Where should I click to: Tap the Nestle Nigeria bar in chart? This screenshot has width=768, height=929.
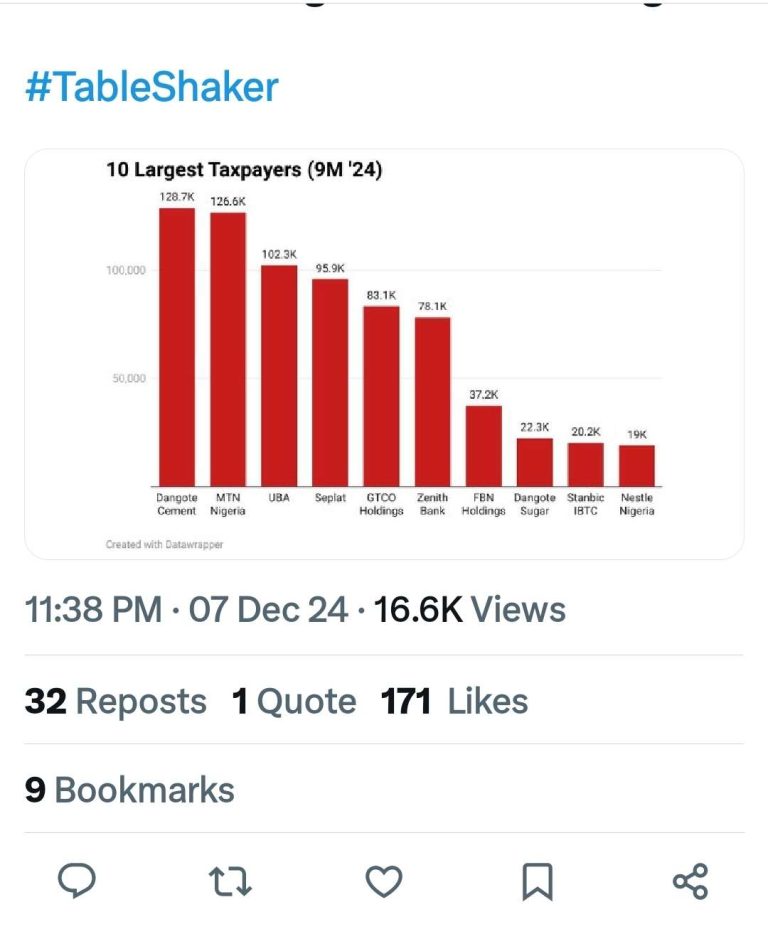[x=637, y=465]
